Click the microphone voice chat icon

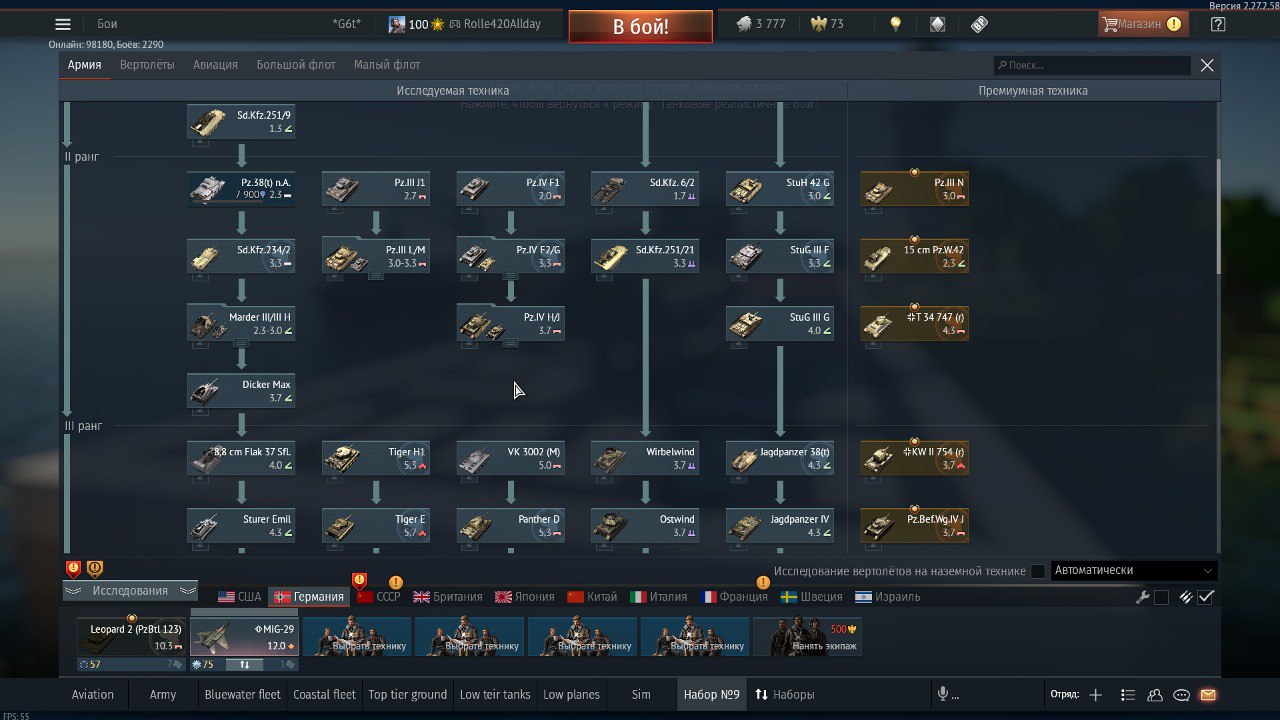942,694
